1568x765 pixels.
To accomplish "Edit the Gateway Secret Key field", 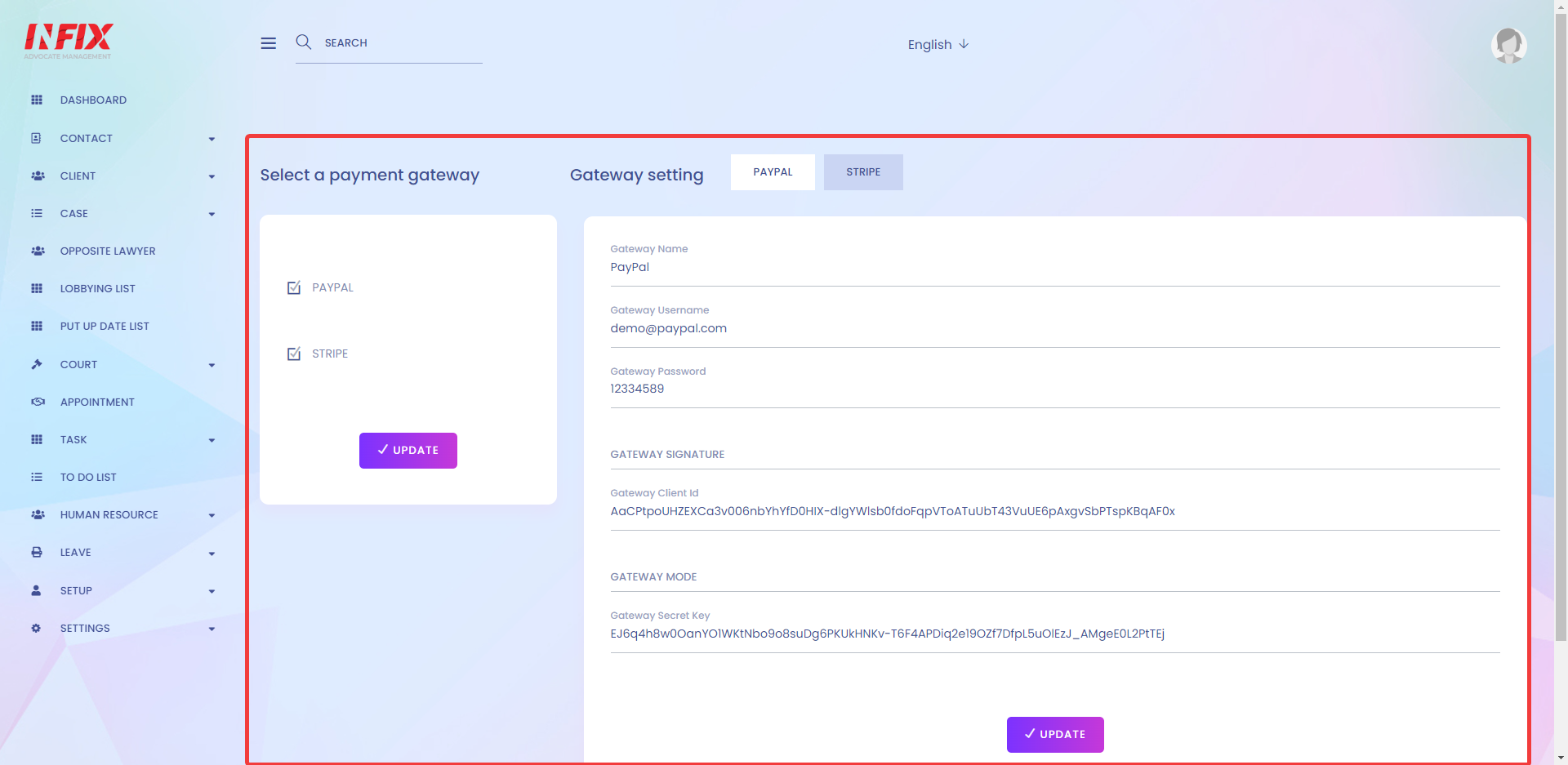I will pyautogui.click(x=1055, y=634).
